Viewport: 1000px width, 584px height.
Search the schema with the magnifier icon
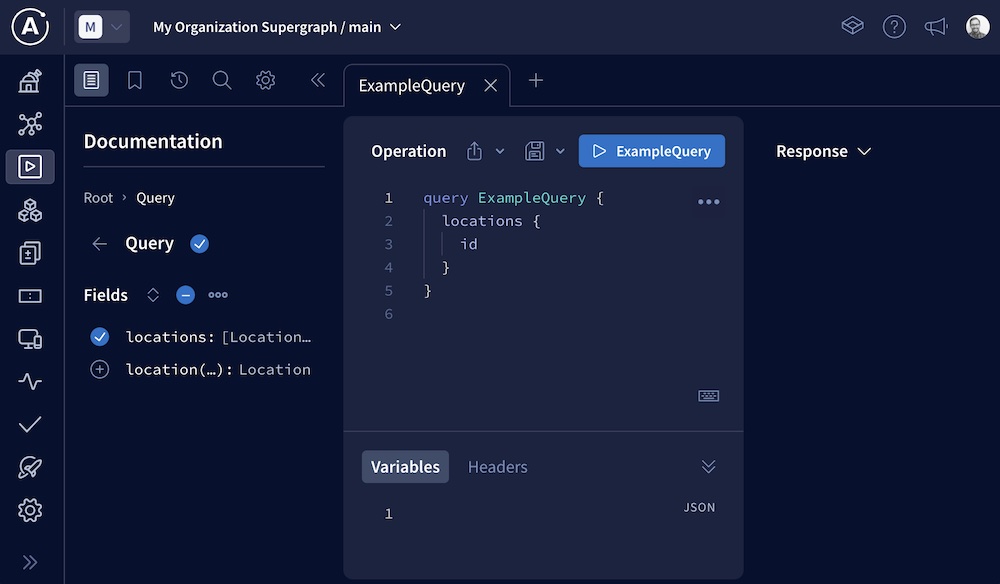coord(222,80)
